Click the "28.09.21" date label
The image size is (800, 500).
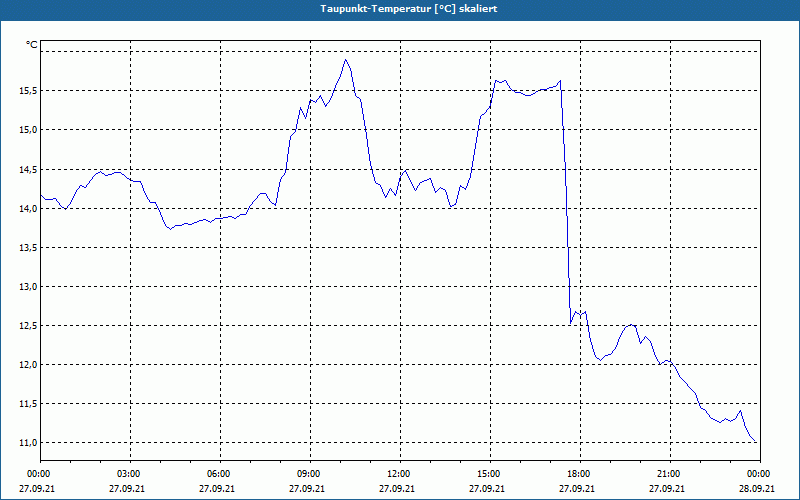[757, 488]
